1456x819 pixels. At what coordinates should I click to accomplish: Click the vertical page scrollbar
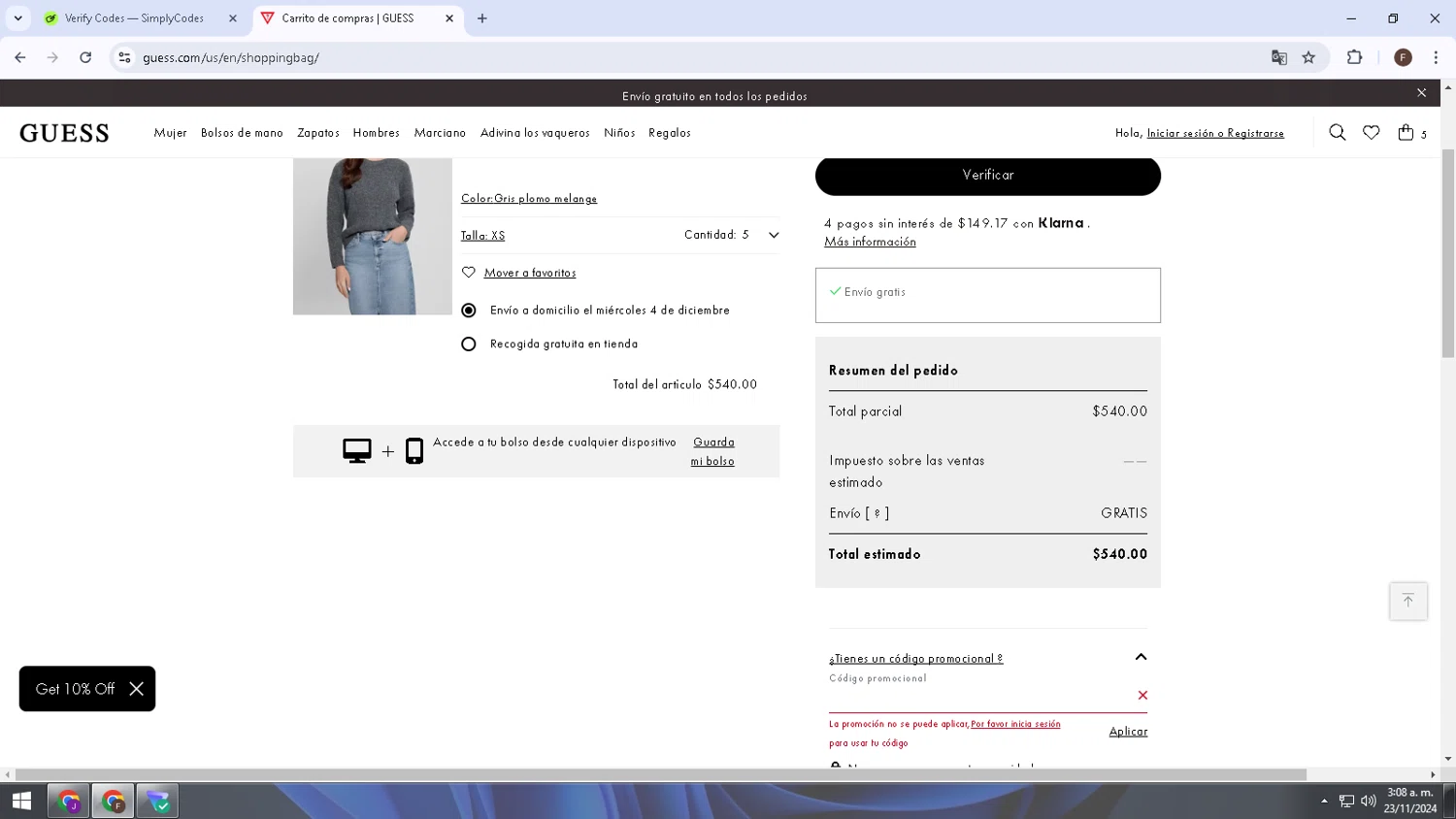pos(1448,254)
